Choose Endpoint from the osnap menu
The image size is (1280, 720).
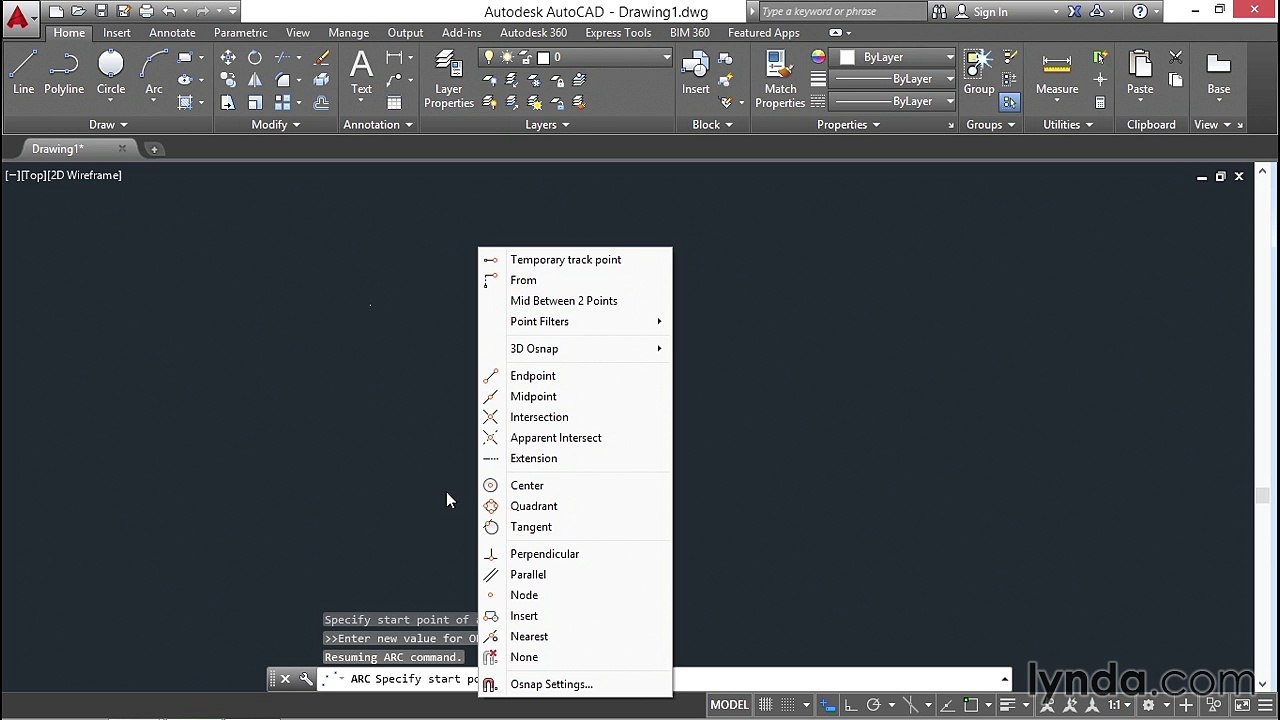point(575,376)
